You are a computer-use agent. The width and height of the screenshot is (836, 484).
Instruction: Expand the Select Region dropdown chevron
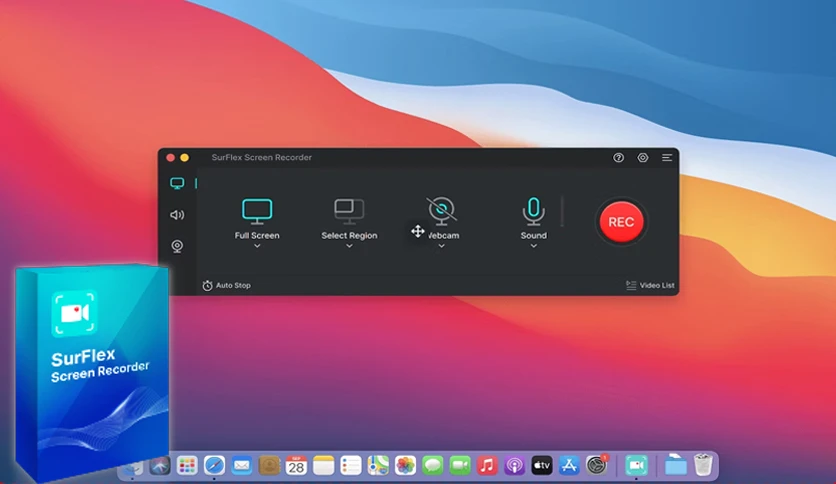[x=349, y=246]
